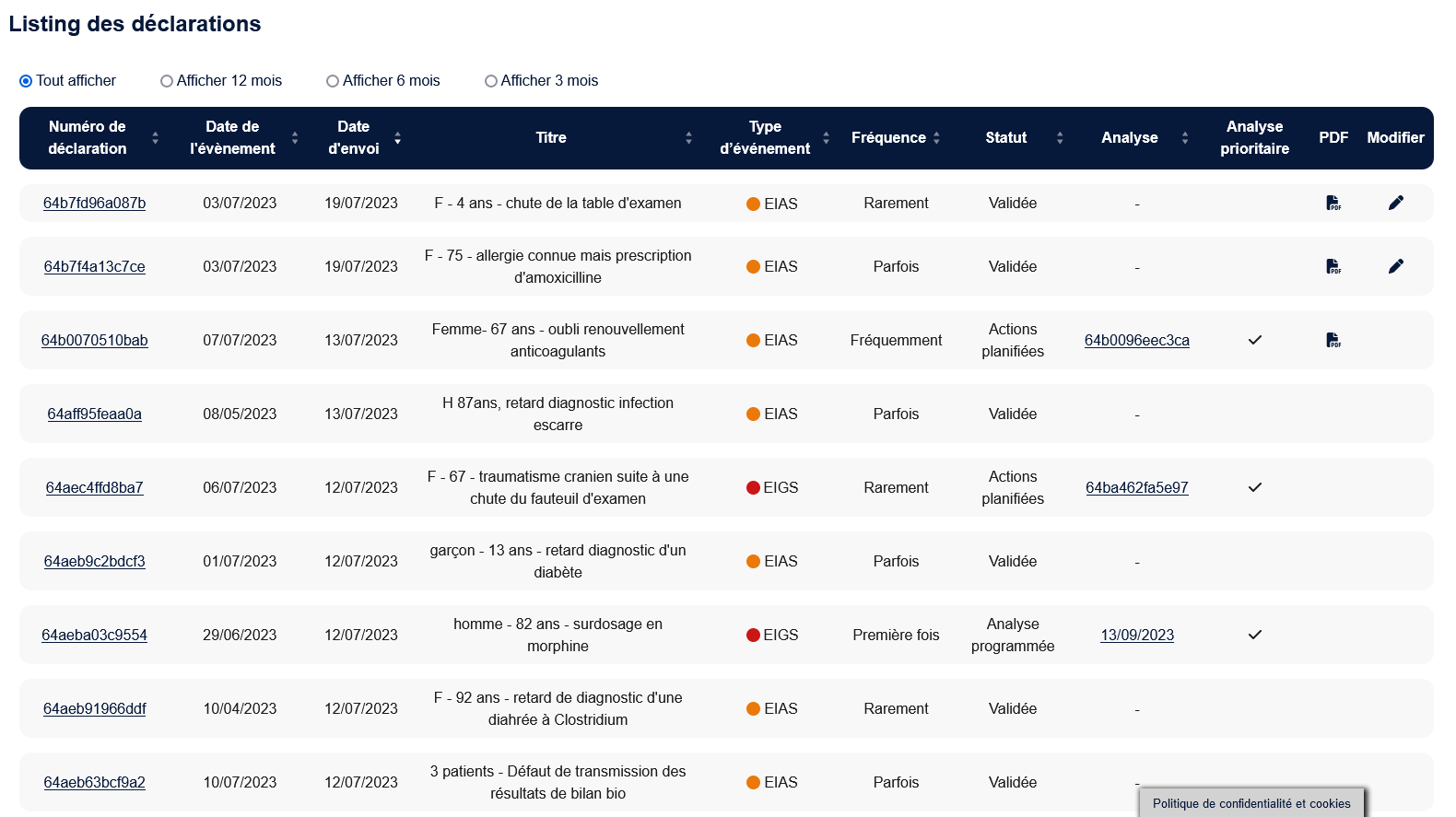
Task: Click pencil icon for declaration 64b7f4a13c7ce
Action: 1395,266
